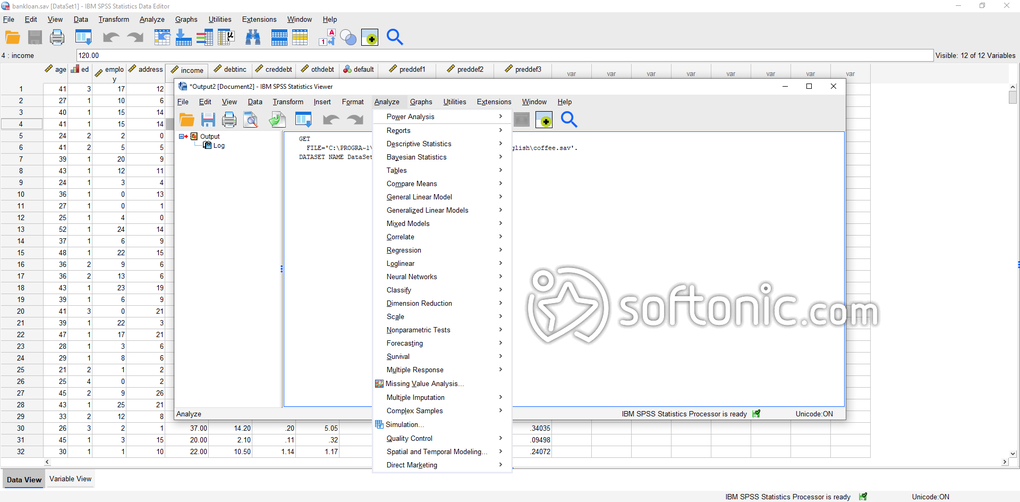
Task: Toggle the Value labels icon
Action: 327,37
